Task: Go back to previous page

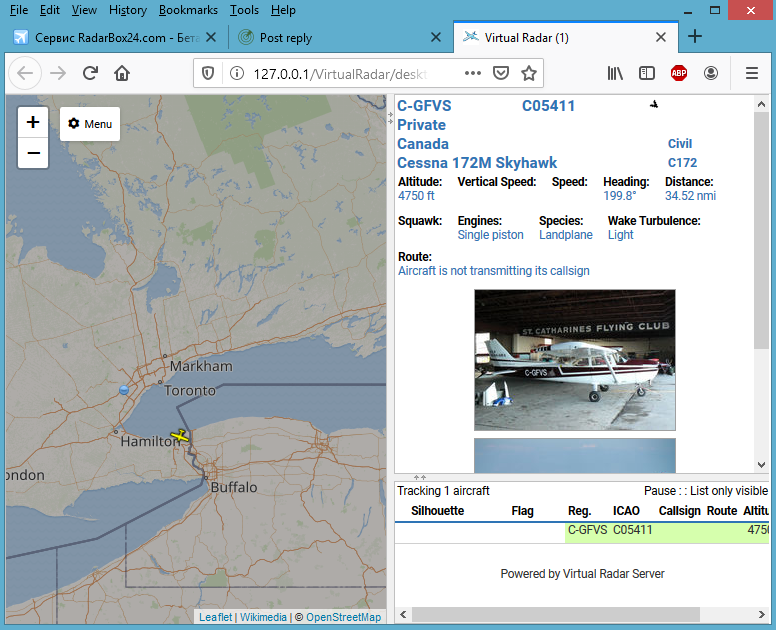Action: [x=25, y=73]
